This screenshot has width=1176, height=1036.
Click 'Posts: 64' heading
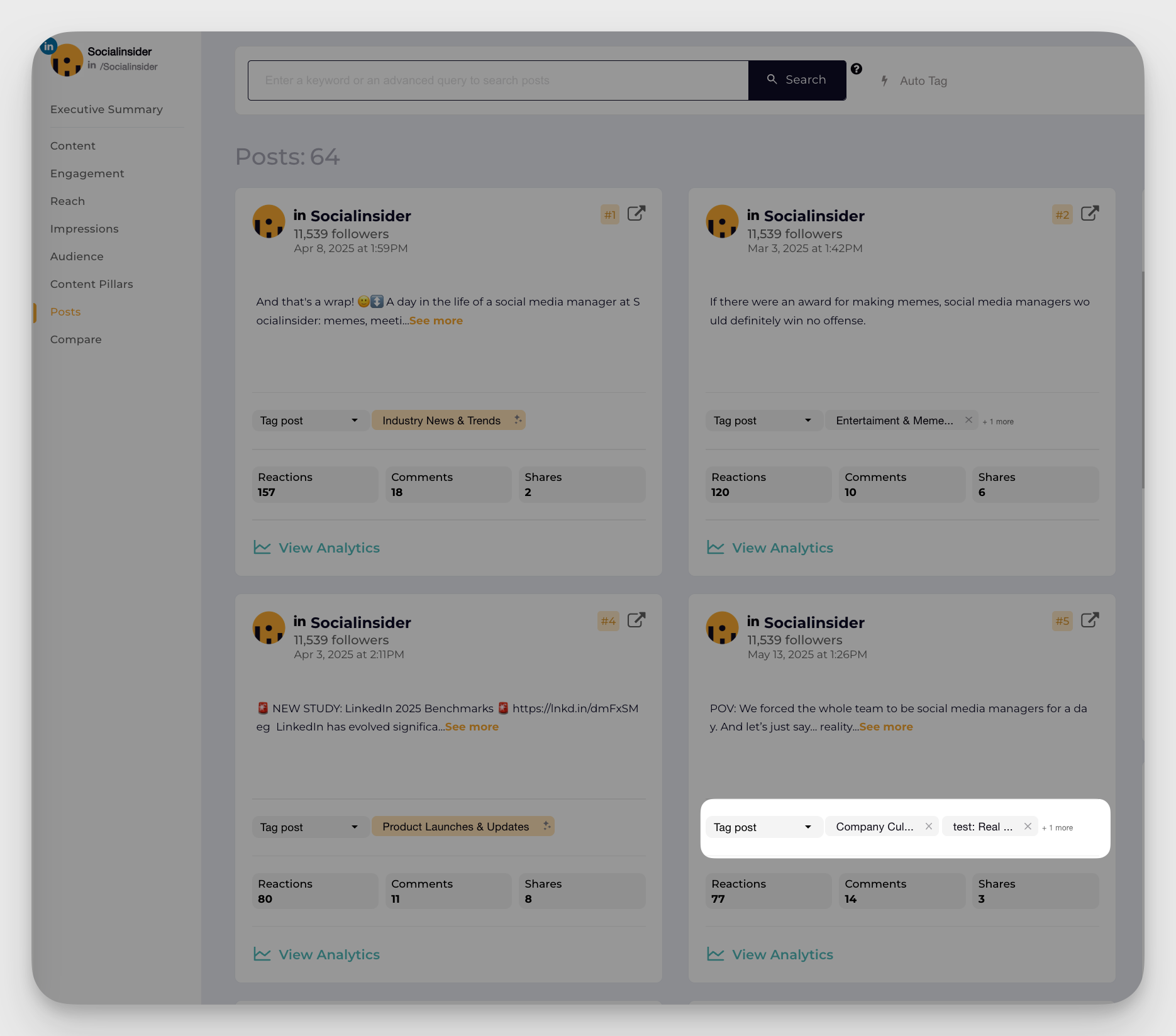(x=287, y=157)
